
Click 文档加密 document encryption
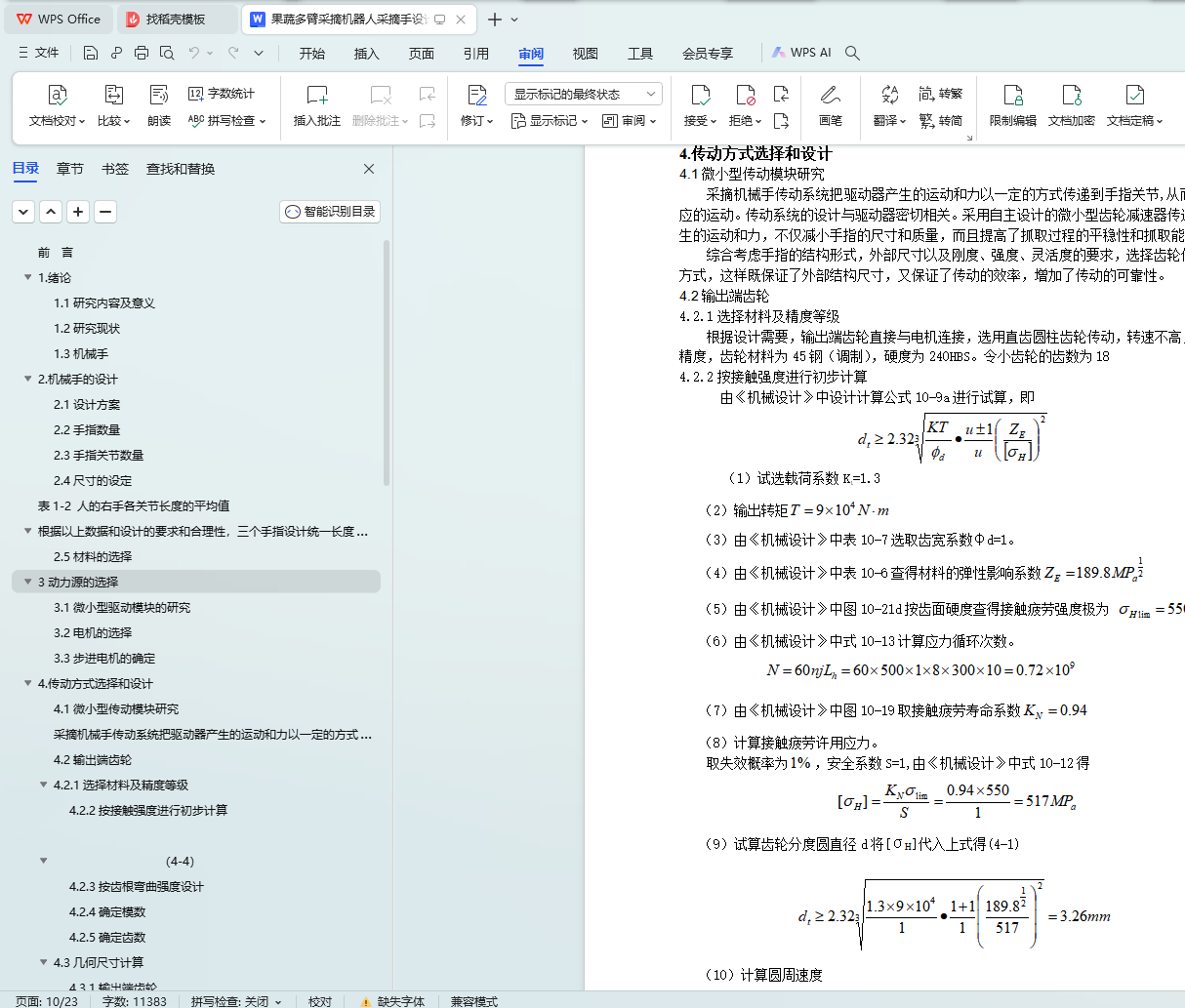[1072, 106]
